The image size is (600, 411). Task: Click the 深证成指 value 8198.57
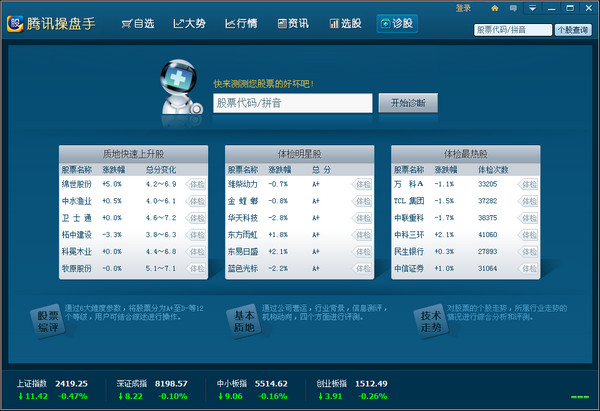click(x=171, y=383)
